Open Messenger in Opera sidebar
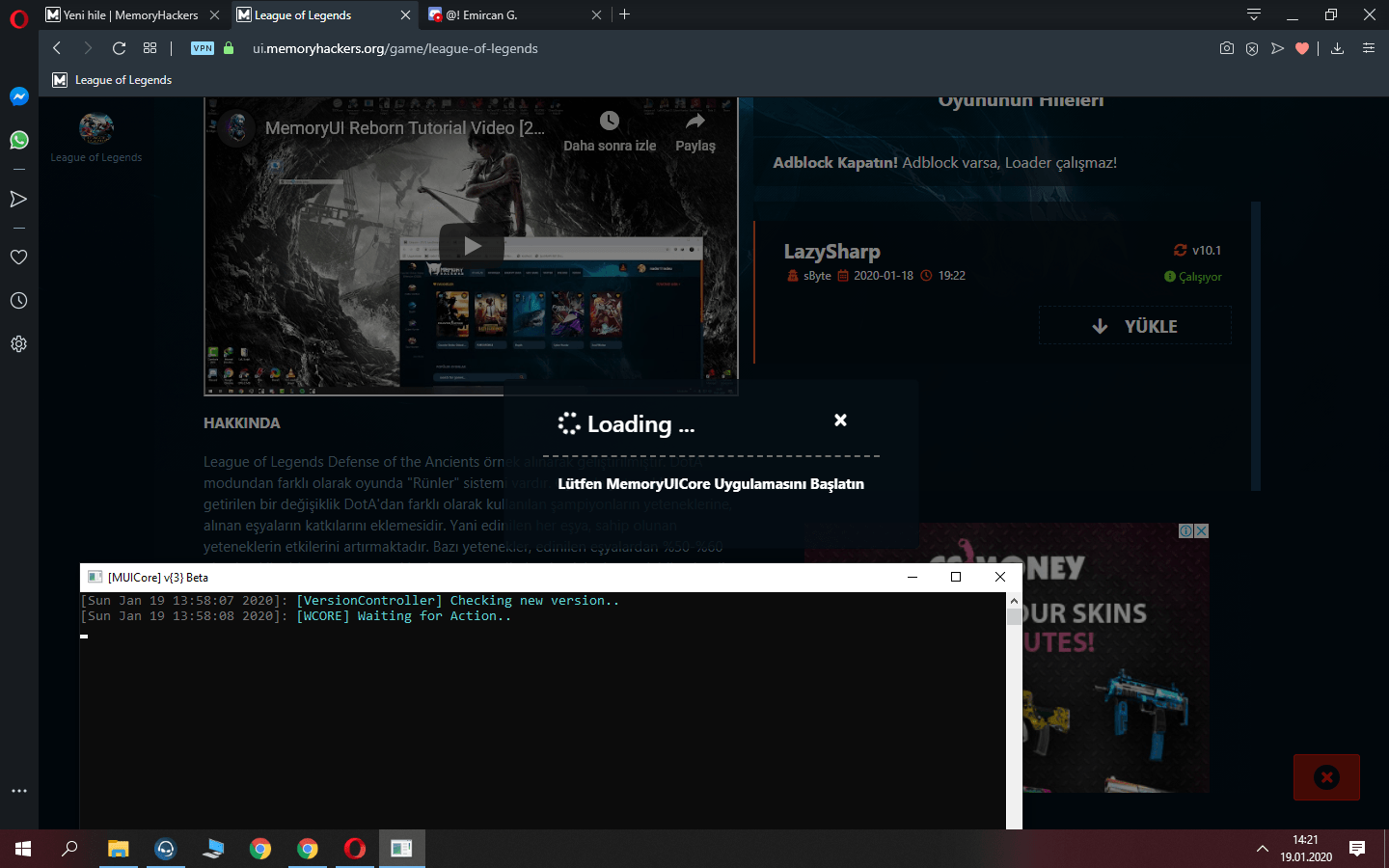 (19, 96)
